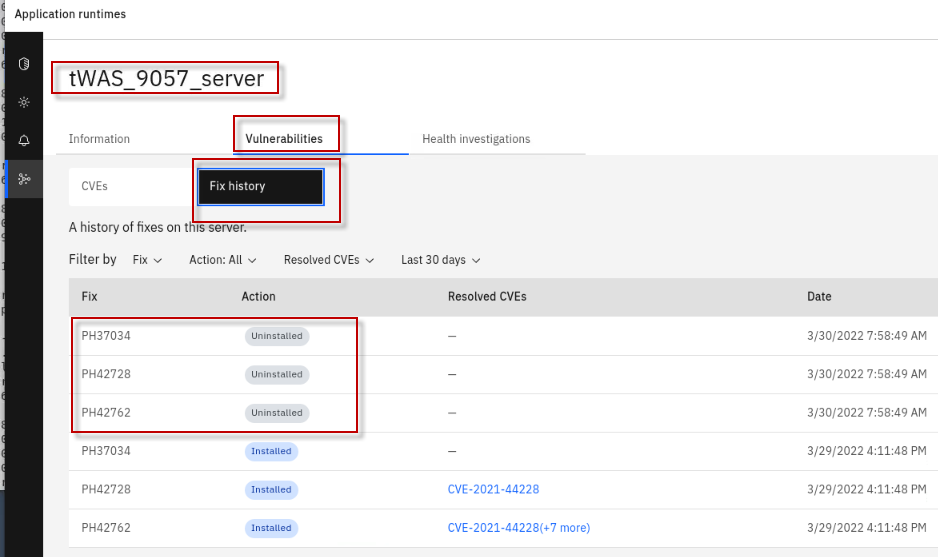This screenshot has height=557, width=938.
Task: Select the application runtimes network icon
Action: [x=24, y=179]
